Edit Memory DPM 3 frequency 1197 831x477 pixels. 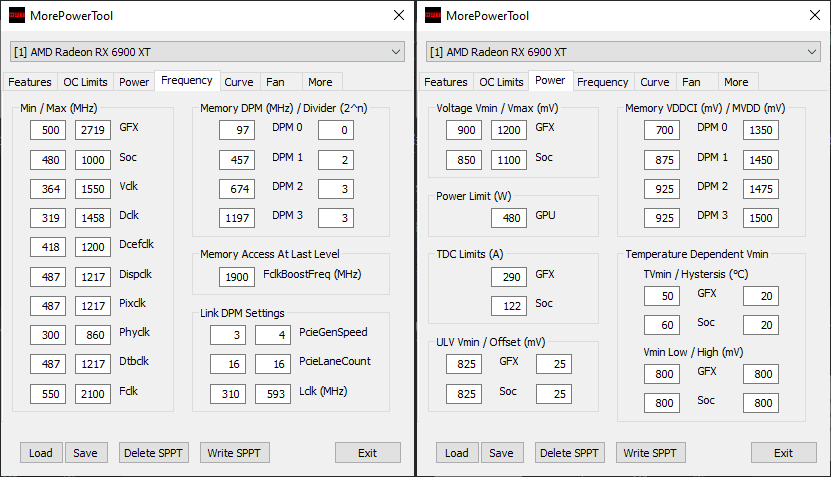click(237, 217)
